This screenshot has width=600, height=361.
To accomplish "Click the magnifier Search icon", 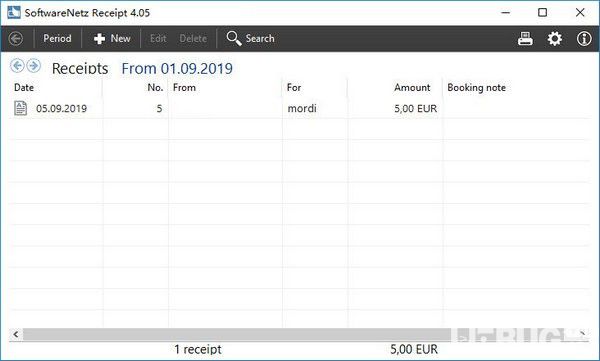I will pyautogui.click(x=233, y=39).
